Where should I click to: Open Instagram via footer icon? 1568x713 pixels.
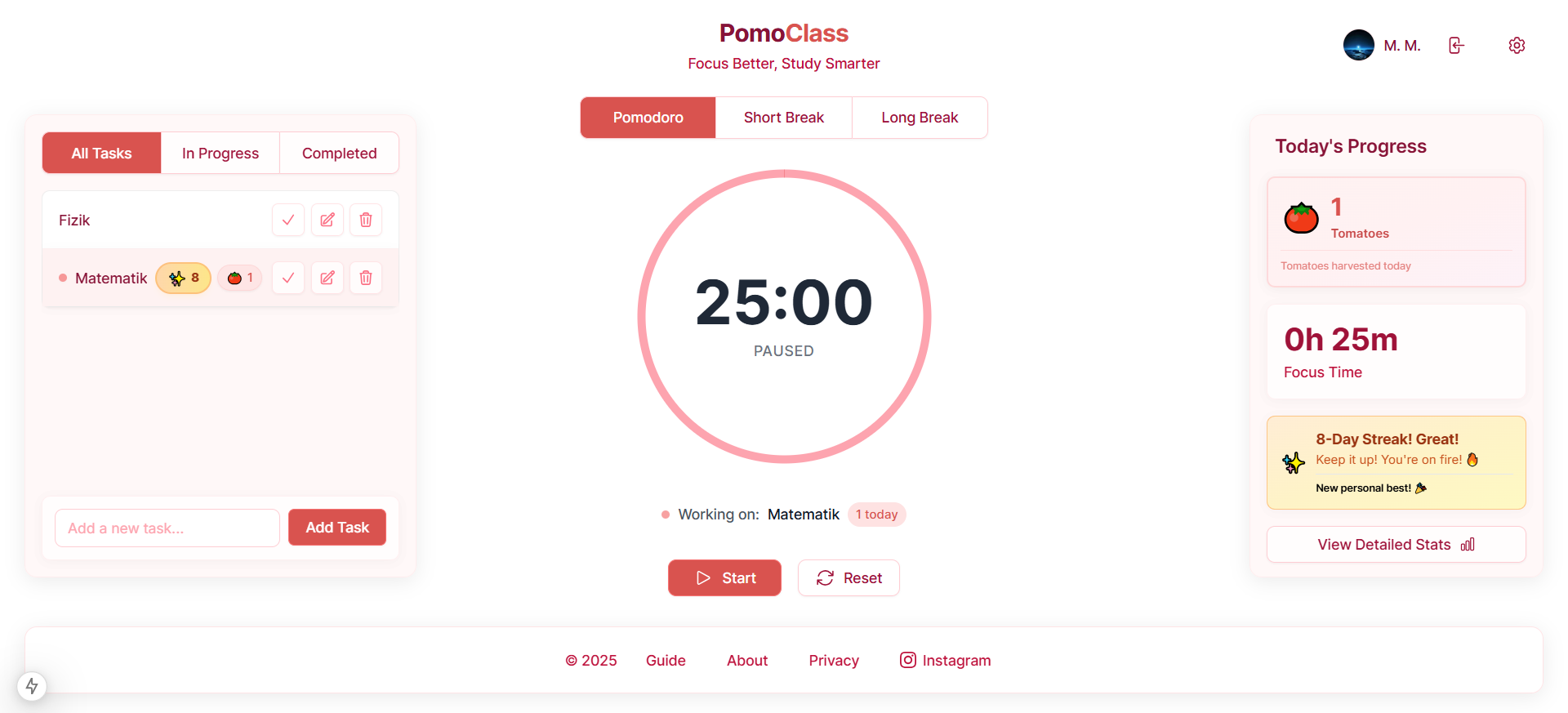pos(907,660)
